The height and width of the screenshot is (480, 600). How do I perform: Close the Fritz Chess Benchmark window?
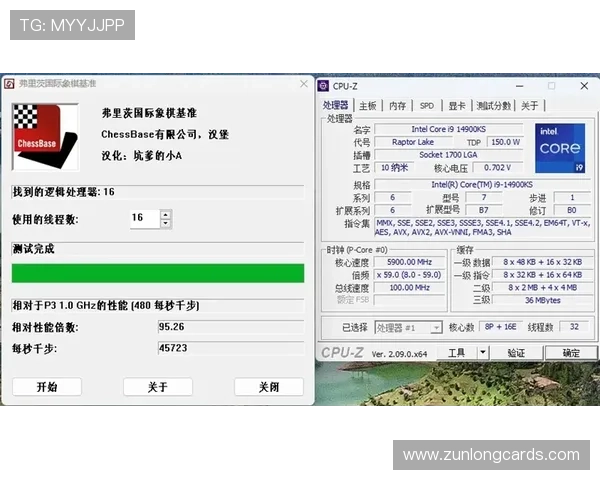click(304, 84)
